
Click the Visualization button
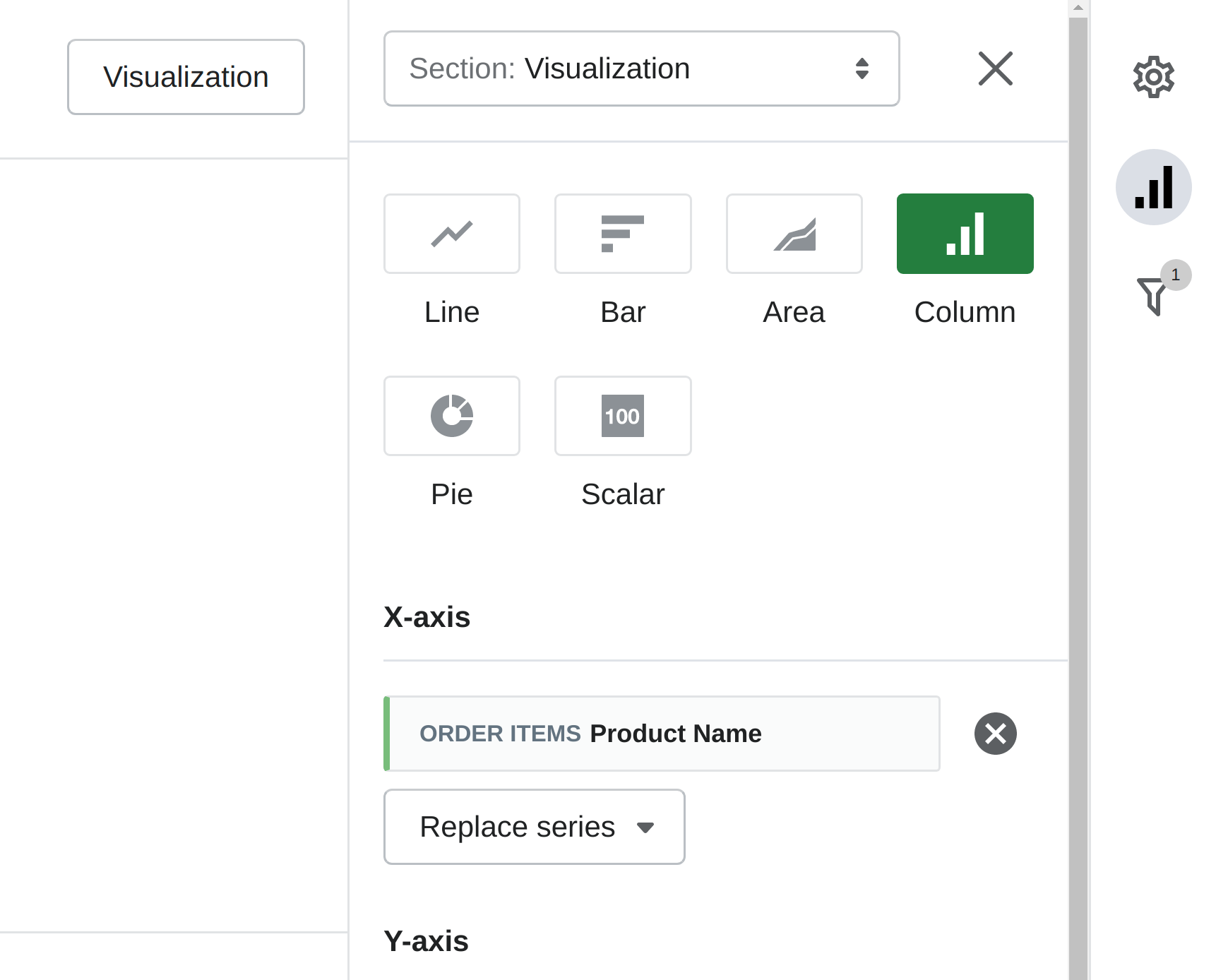[186, 76]
